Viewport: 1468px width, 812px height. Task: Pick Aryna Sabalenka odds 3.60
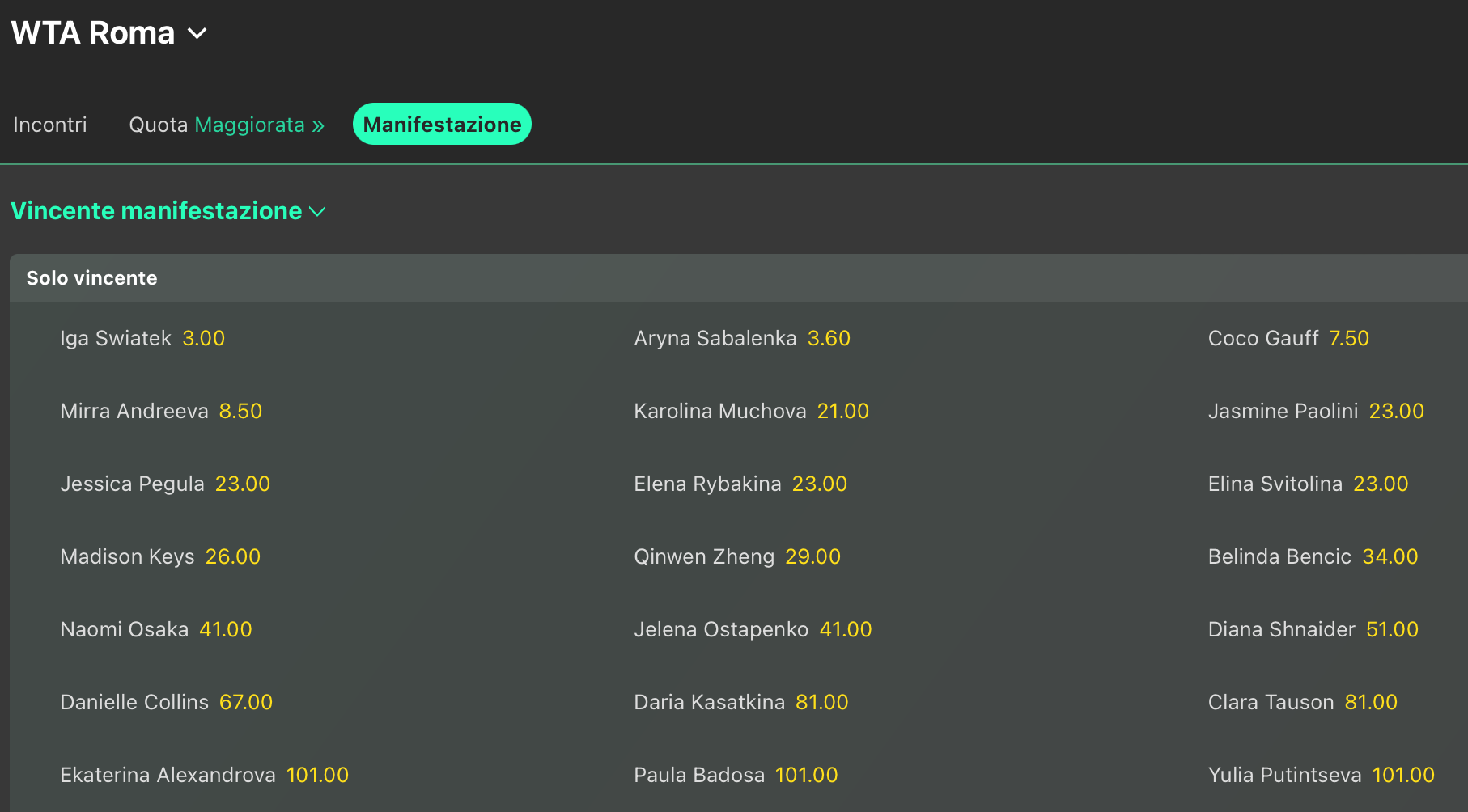pos(829,338)
